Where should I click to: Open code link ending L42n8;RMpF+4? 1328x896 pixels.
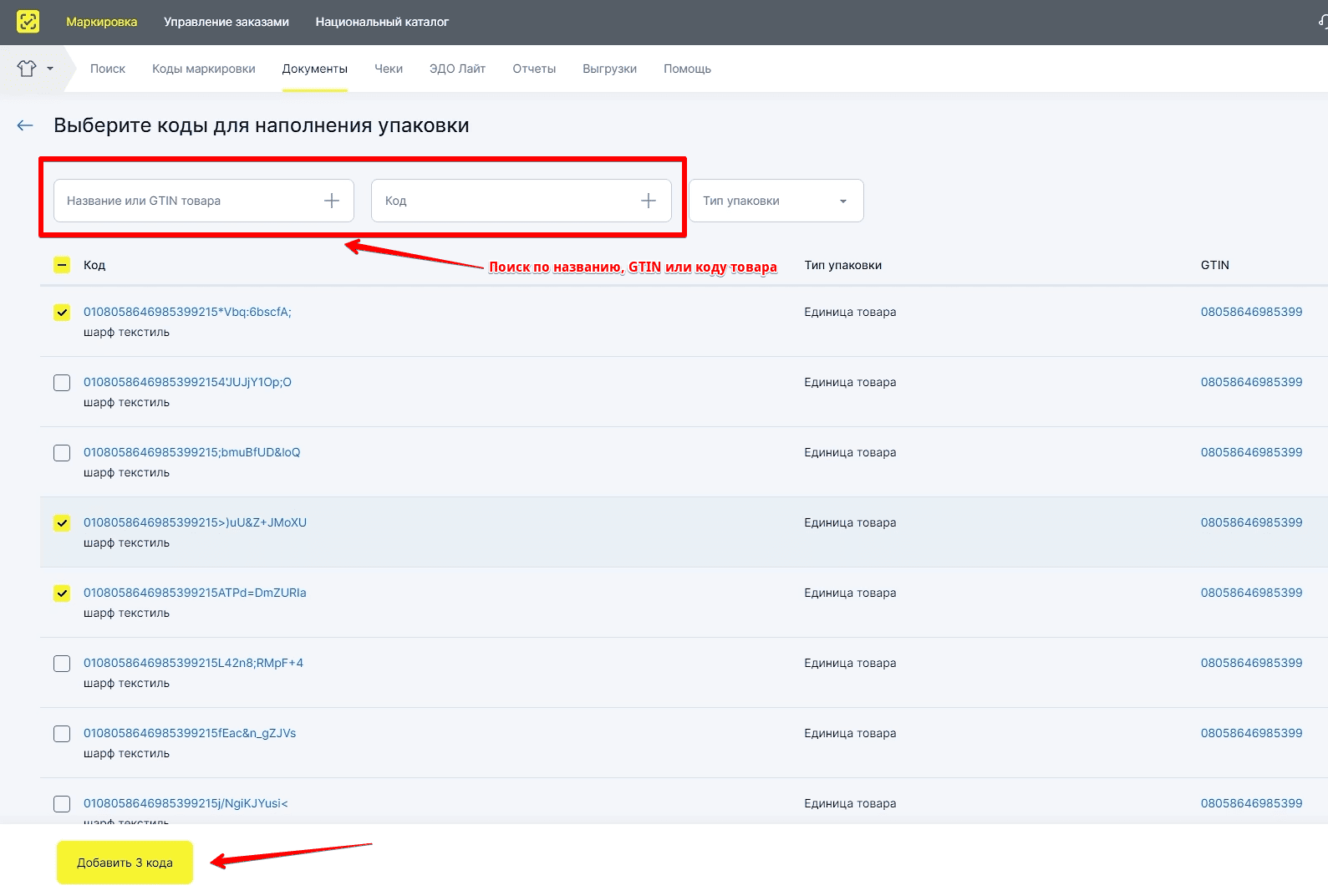(193, 663)
